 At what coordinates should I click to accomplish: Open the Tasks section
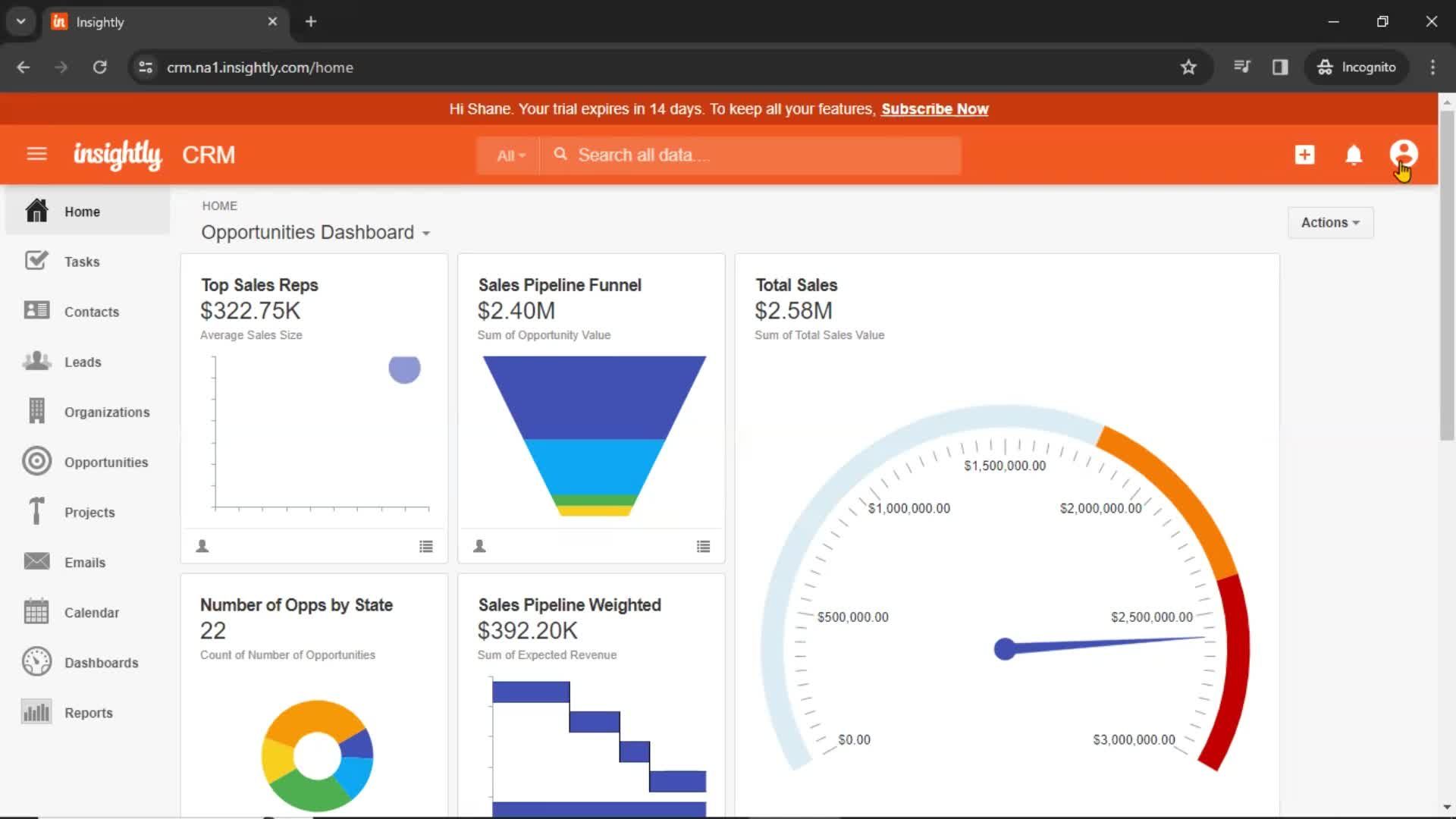pyautogui.click(x=82, y=261)
